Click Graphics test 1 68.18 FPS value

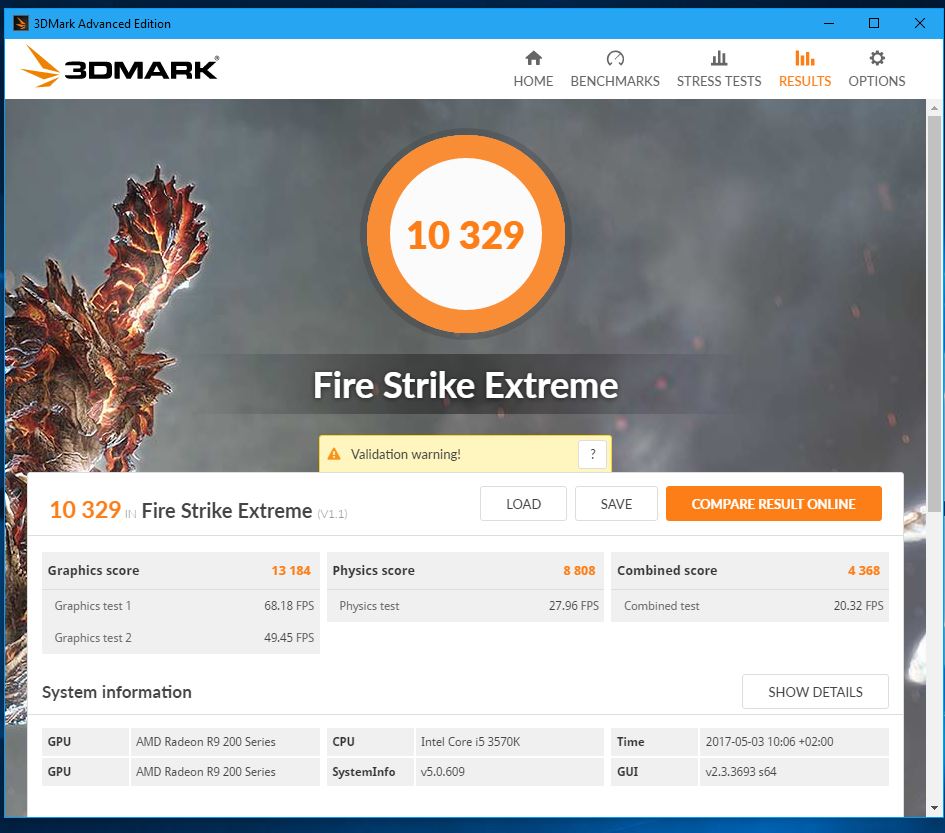point(289,606)
